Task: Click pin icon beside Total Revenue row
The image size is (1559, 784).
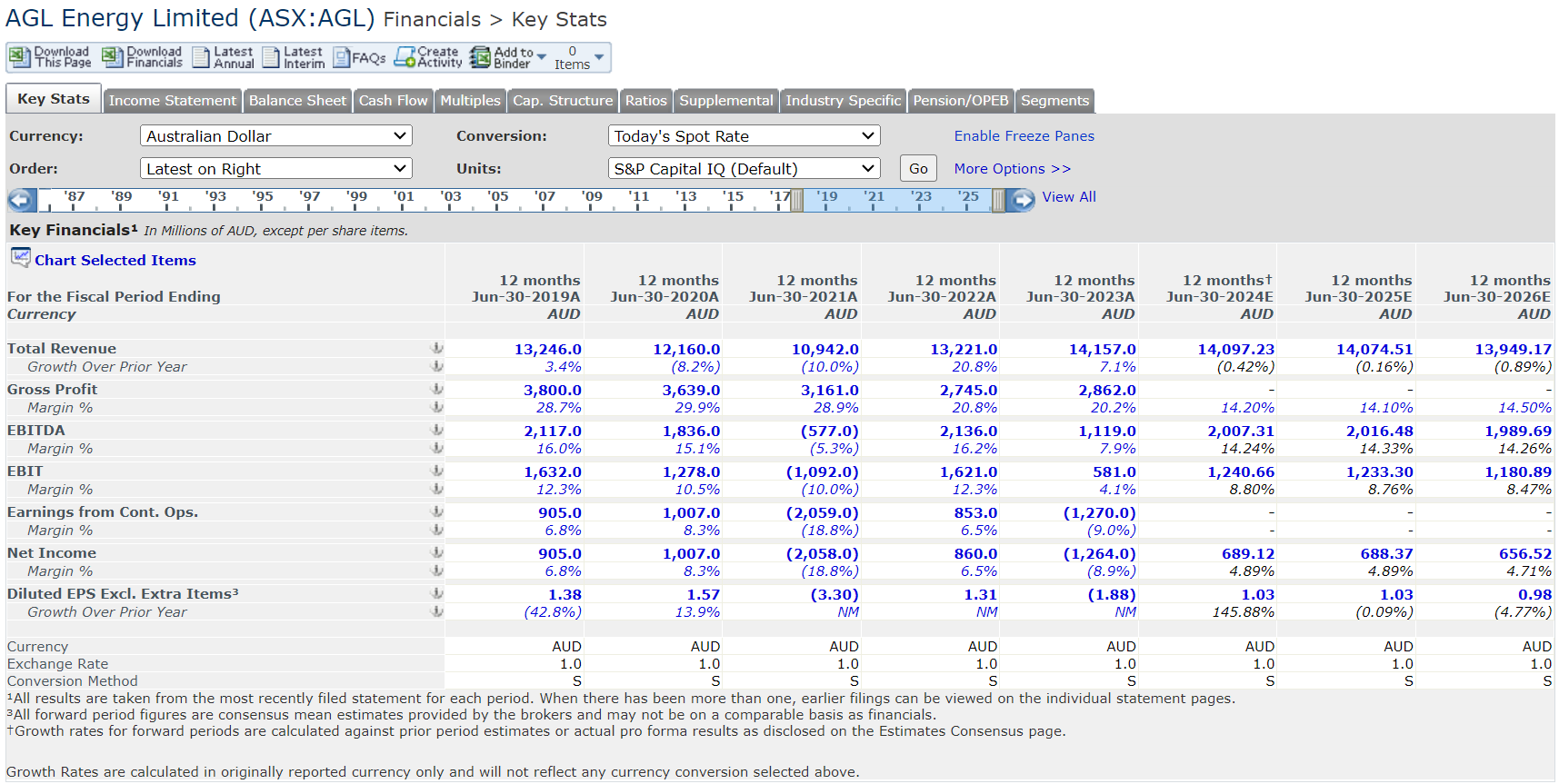Action: [x=436, y=348]
